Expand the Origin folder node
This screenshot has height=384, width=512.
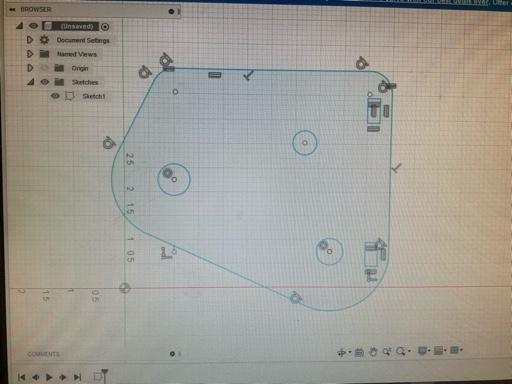point(30,68)
